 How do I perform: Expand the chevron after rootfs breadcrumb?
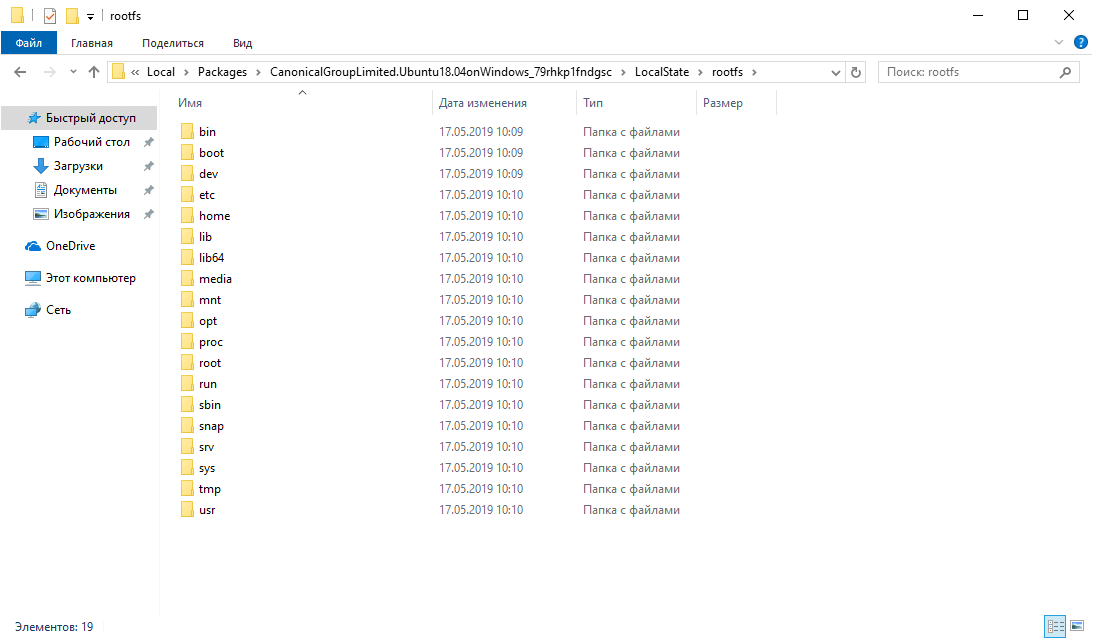coord(754,72)
